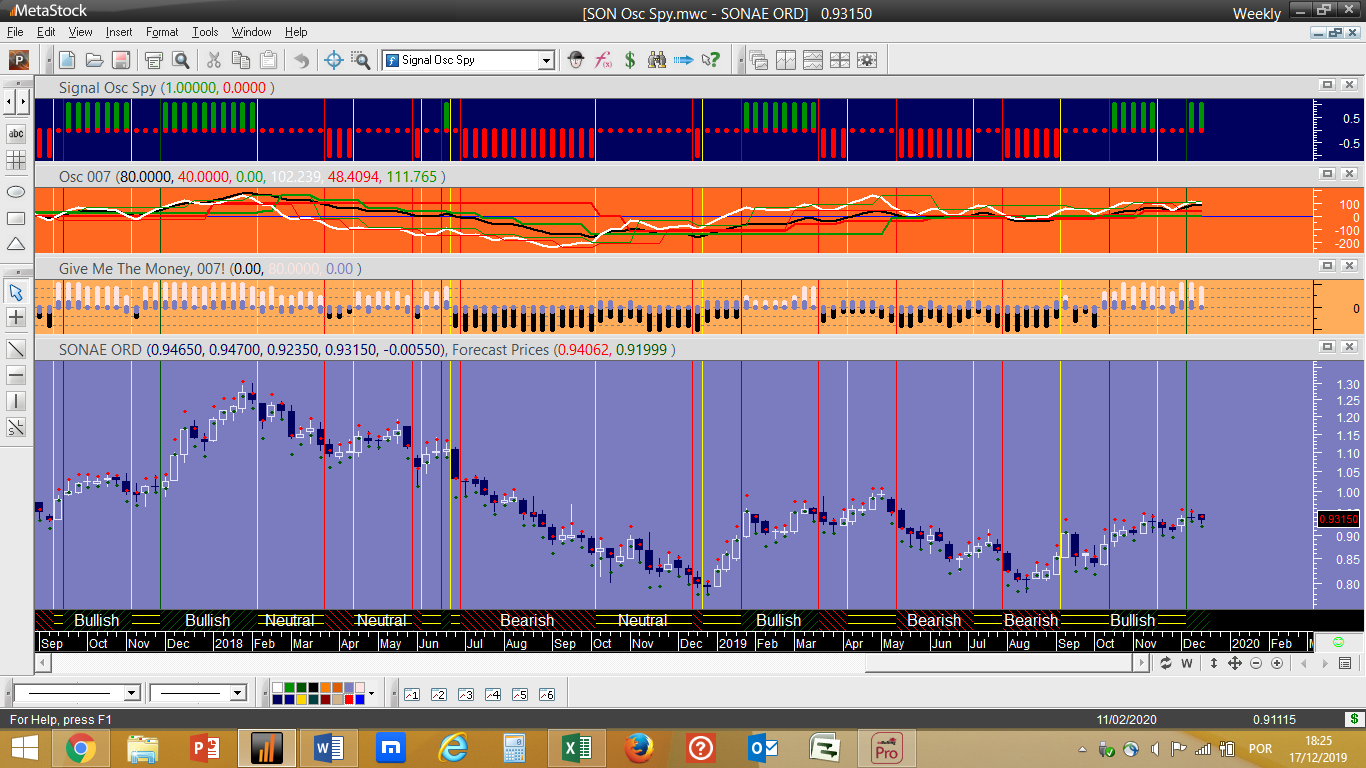
Task: Open The Explorer binoculars icon
Action: click(x=657, y=60)
